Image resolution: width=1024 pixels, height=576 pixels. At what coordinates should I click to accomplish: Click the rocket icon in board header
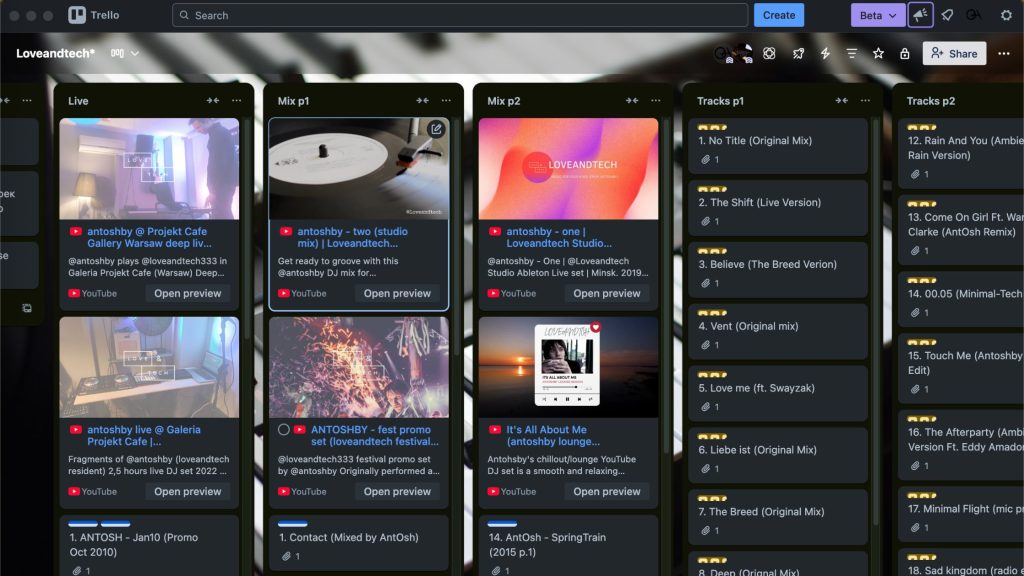798,53
